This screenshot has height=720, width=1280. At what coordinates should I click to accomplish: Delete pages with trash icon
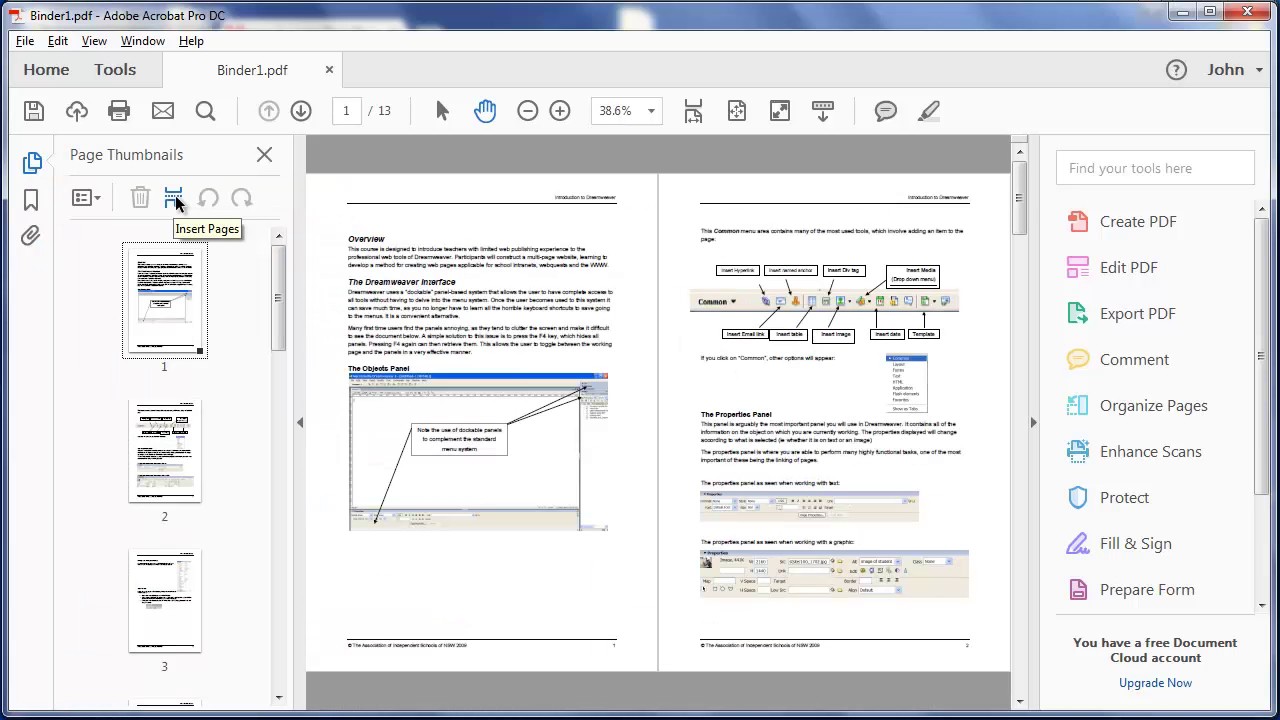[140, 198]
